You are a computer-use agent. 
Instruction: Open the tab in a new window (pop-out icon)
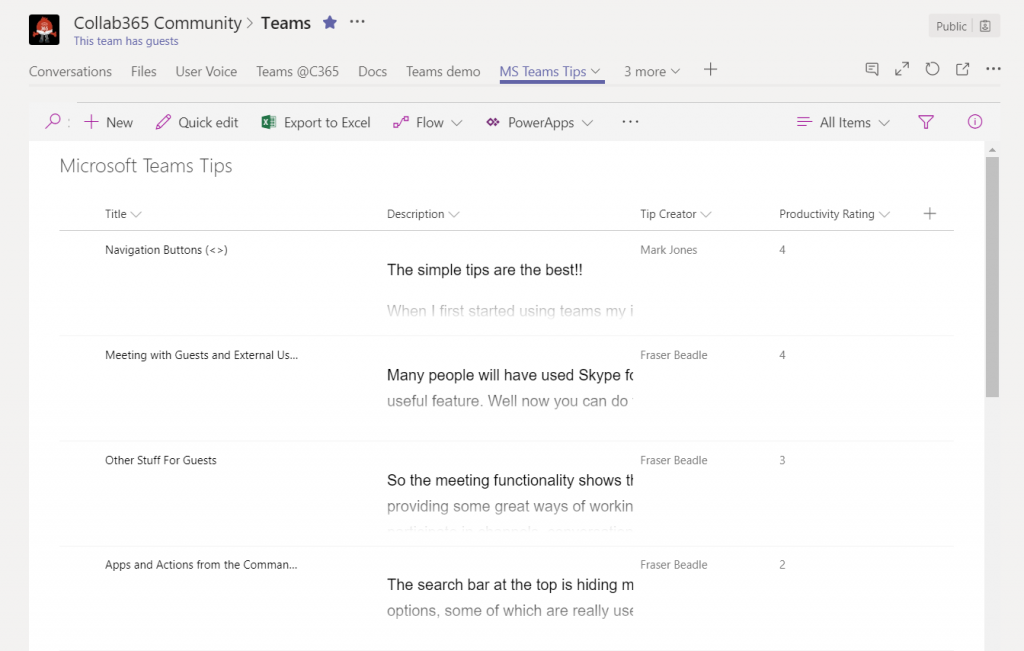(x=963, y=69)
